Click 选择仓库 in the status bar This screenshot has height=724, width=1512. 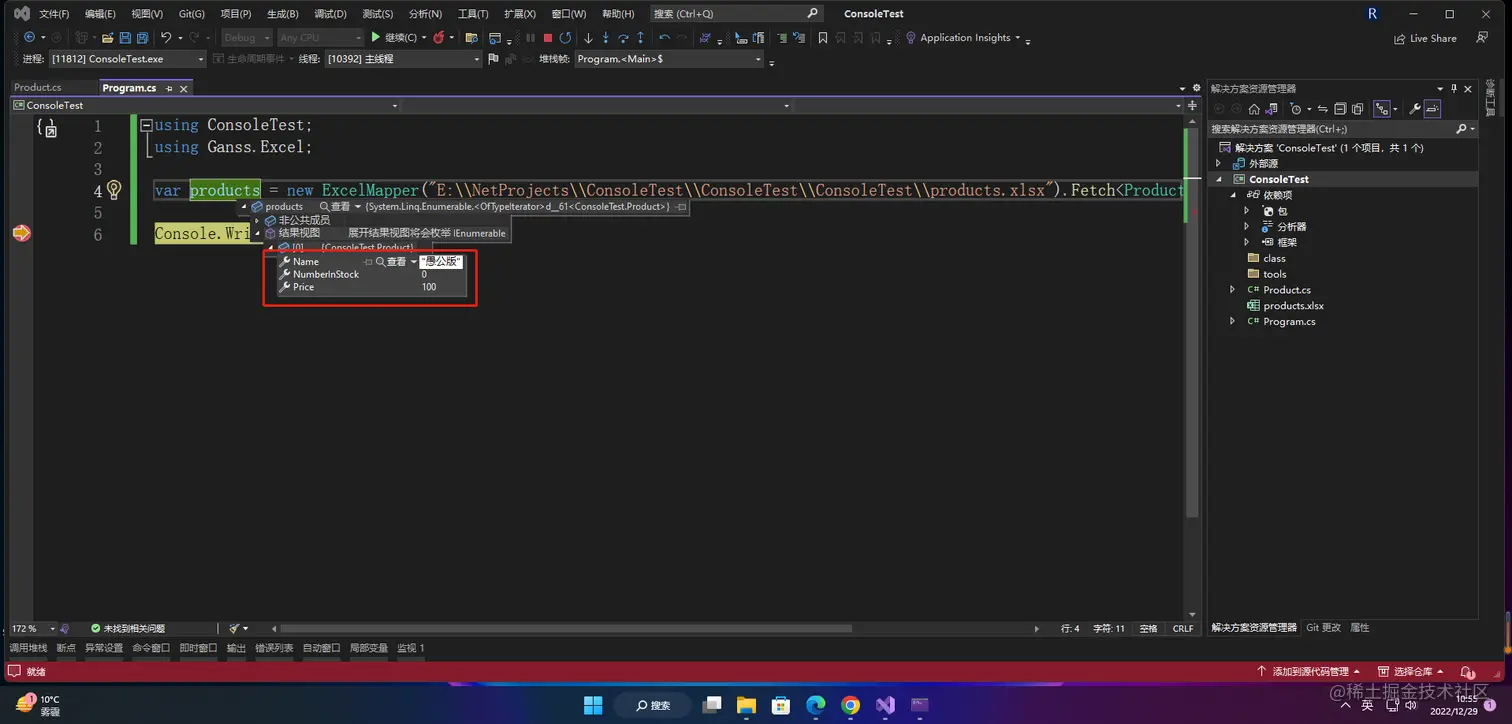1412,672
